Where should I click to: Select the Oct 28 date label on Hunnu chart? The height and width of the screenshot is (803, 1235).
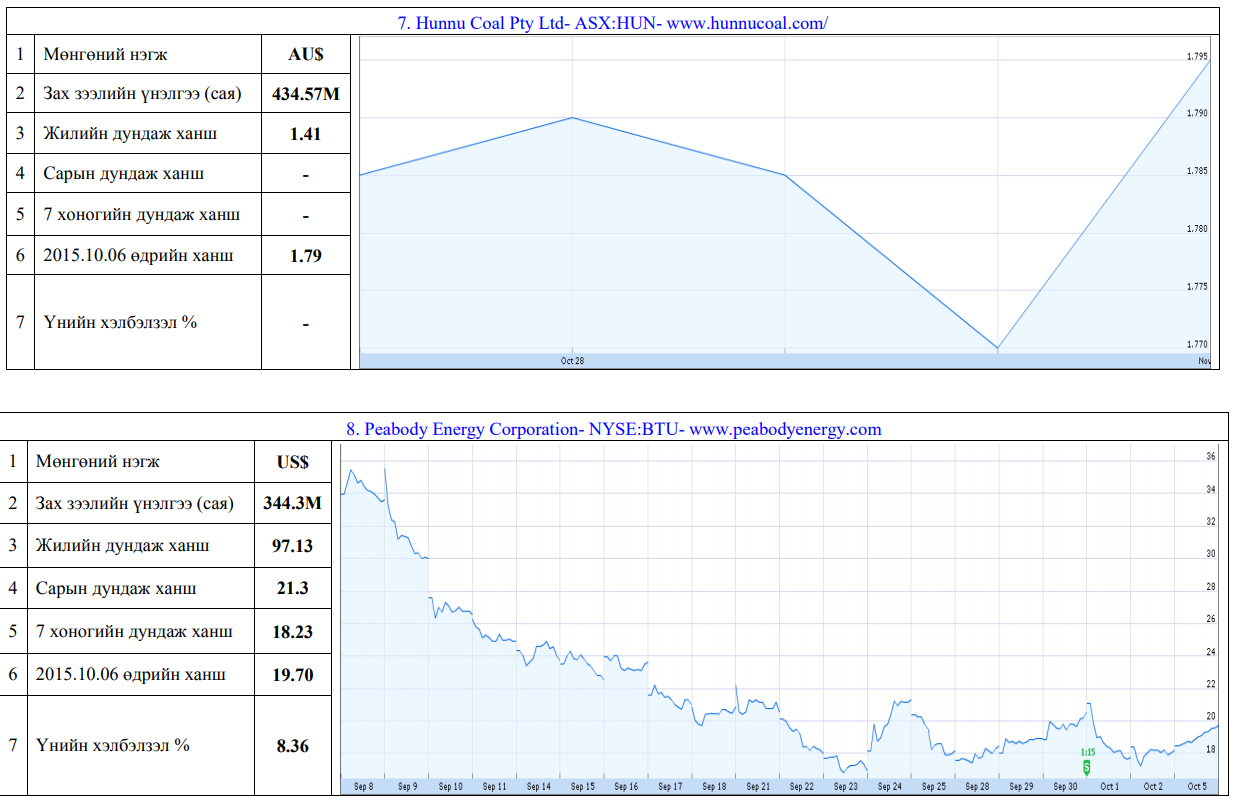(x=572, y=361)
